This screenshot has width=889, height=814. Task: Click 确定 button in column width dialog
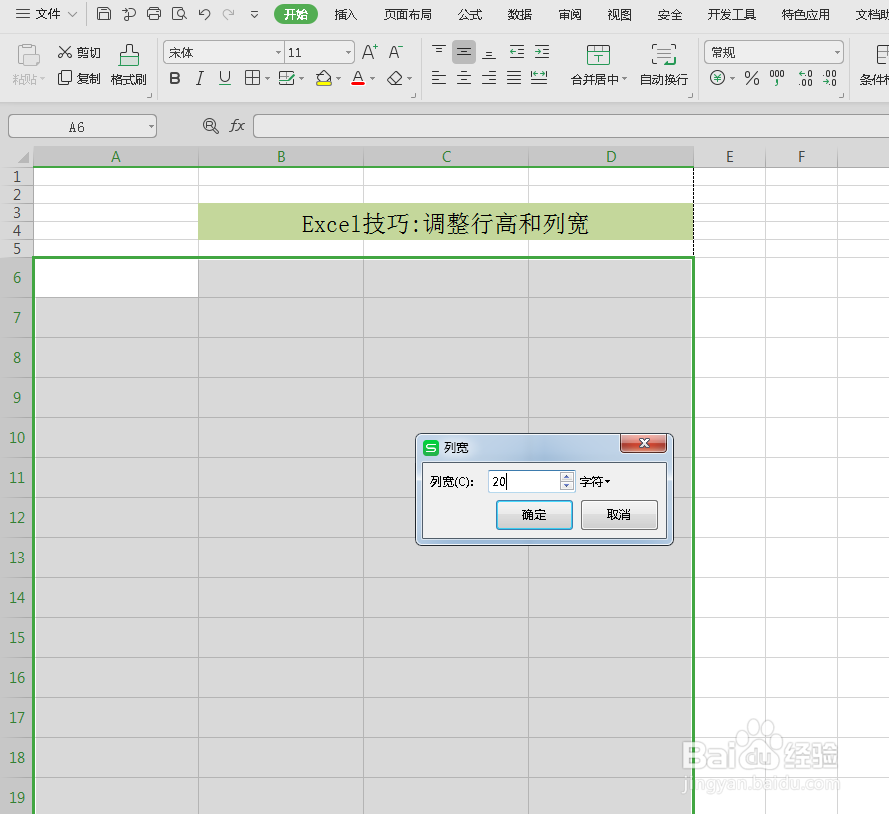[534, 515]
